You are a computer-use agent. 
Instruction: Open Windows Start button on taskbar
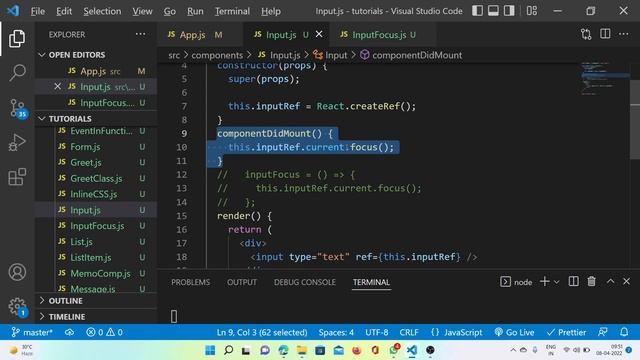tap(210, 350)
